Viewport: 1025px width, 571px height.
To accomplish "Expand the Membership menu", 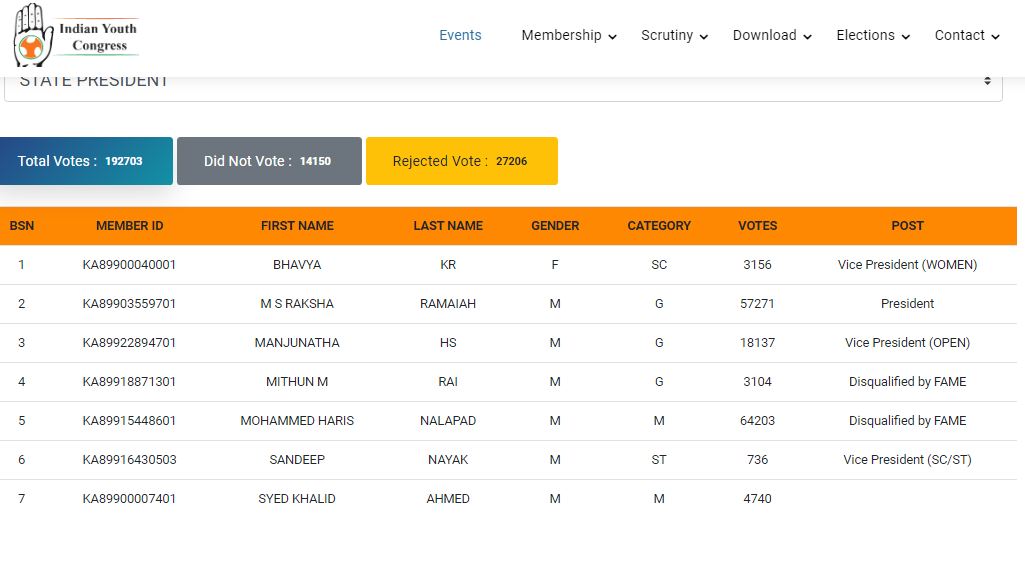I will pos(568,35).
